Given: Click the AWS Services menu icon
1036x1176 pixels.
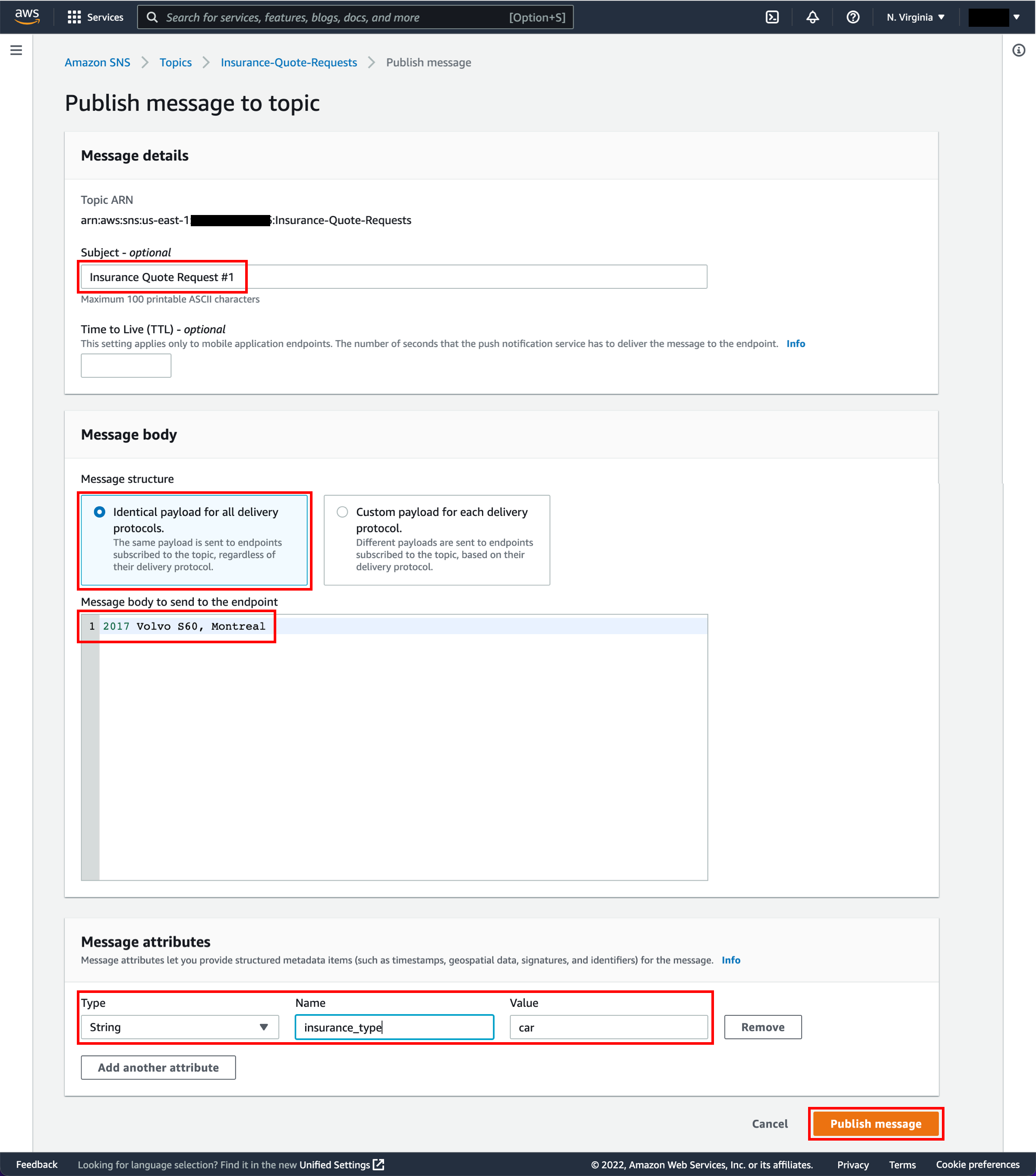Looking at the screenshot, I should pyautogui.click(x=75, y=17).
